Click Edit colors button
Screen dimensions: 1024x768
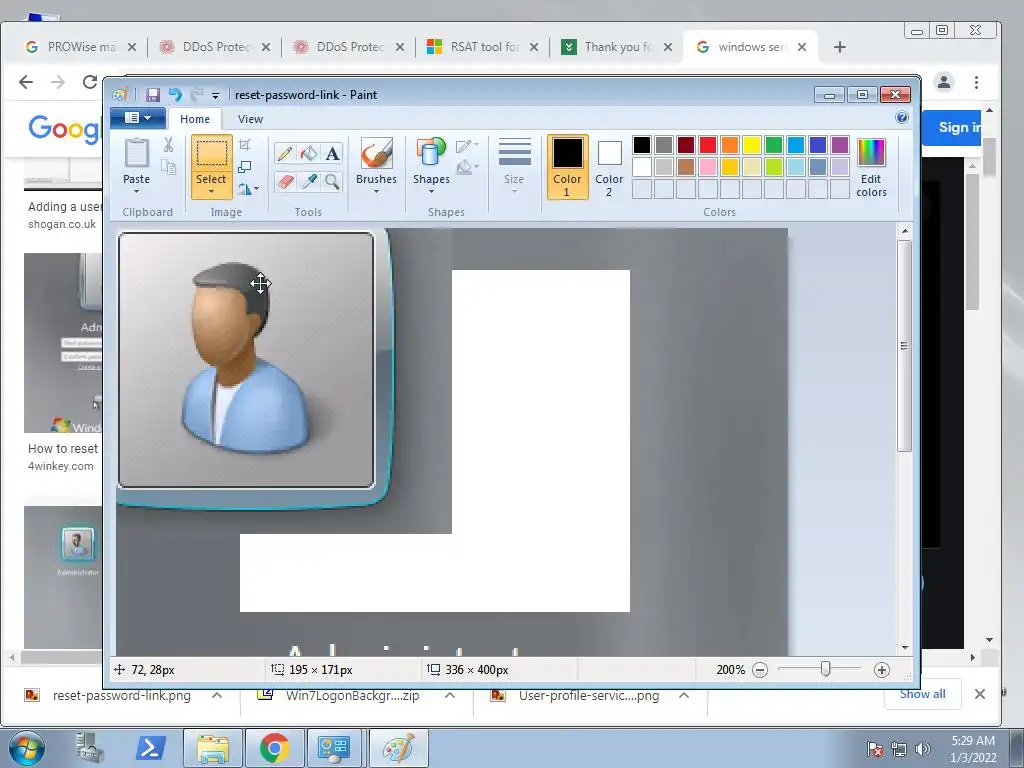(871, 167)
